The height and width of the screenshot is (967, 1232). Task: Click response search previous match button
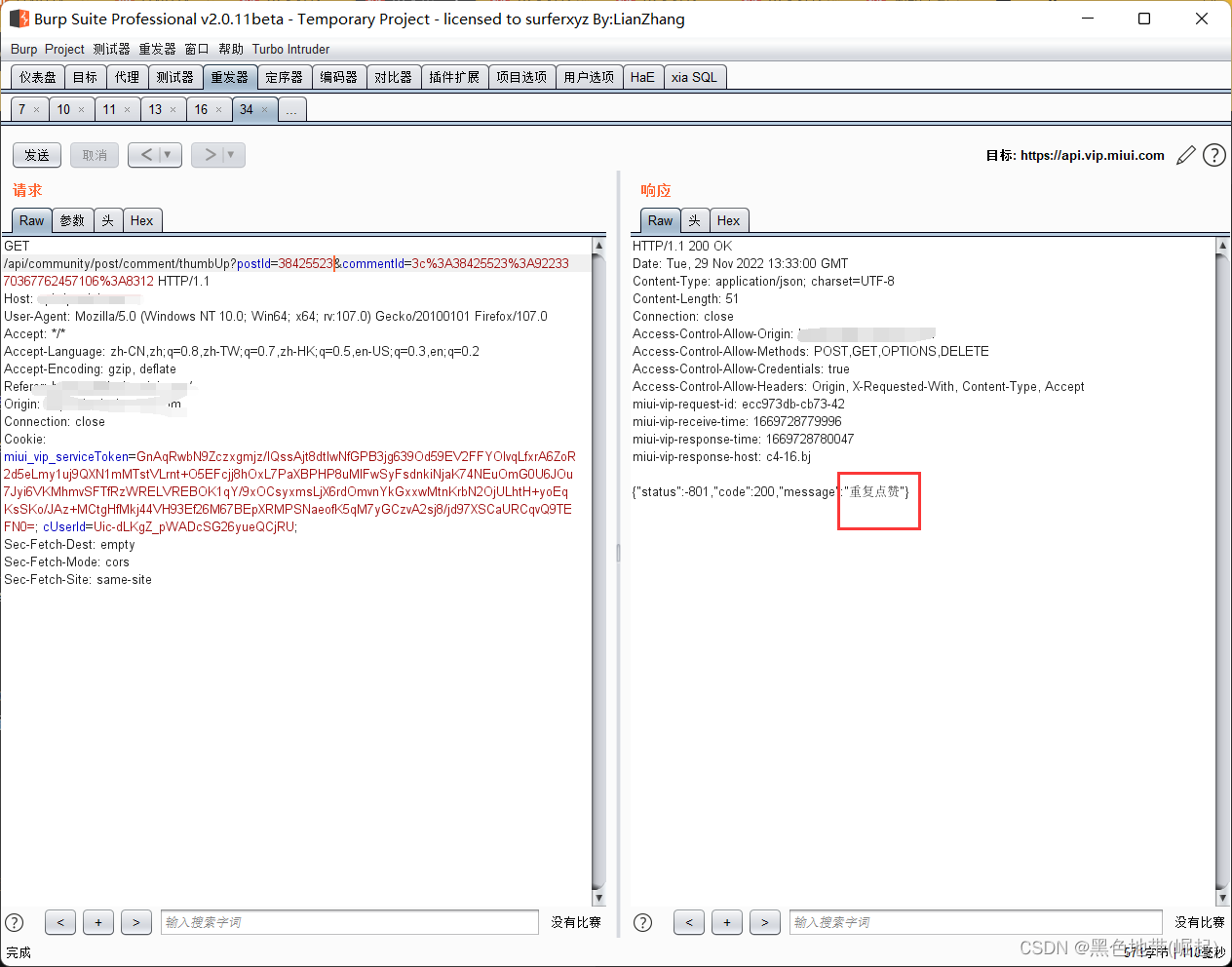click(x=689, y=922)
